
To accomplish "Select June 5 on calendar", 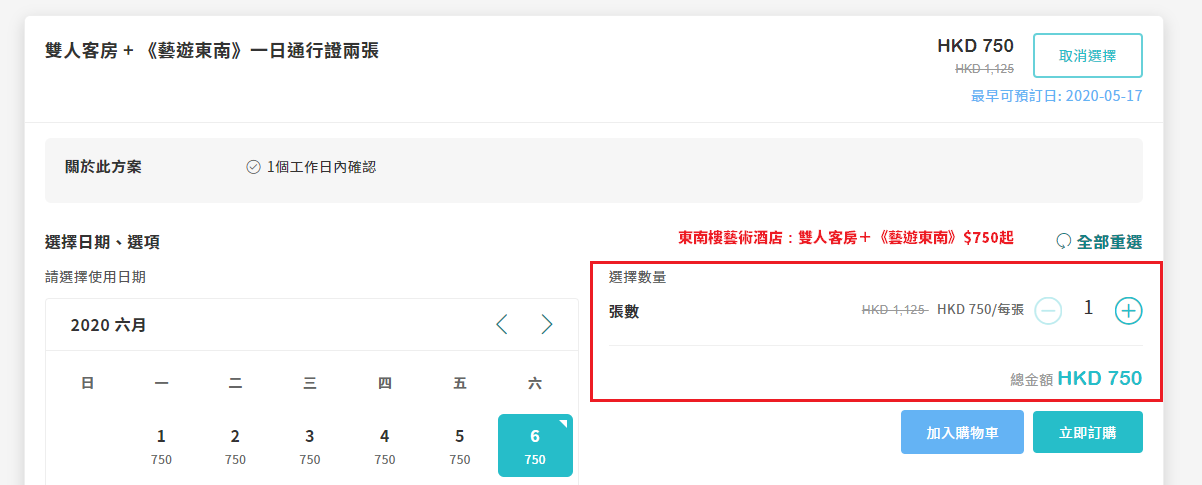I will [x=460, y=445].
